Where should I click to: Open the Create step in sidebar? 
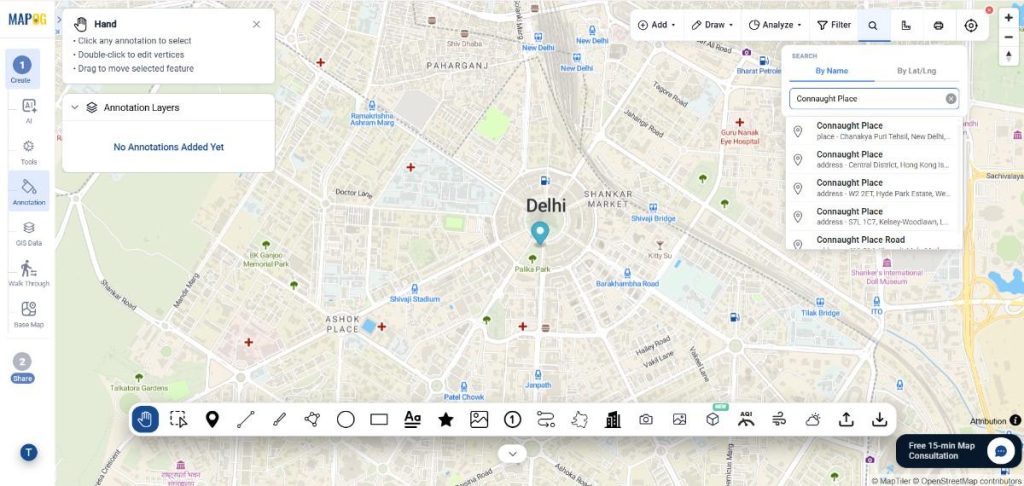[x=22, y=69]
